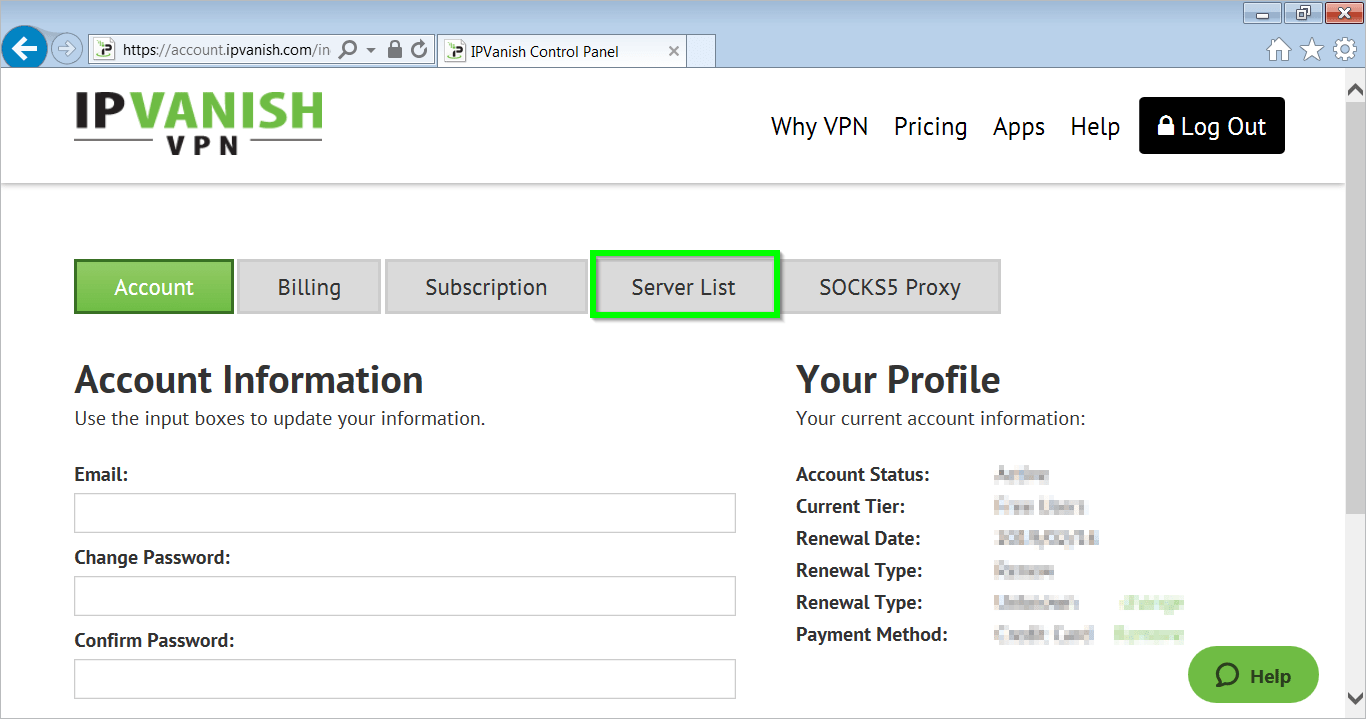Click the Log Out button

(1212, 126)
